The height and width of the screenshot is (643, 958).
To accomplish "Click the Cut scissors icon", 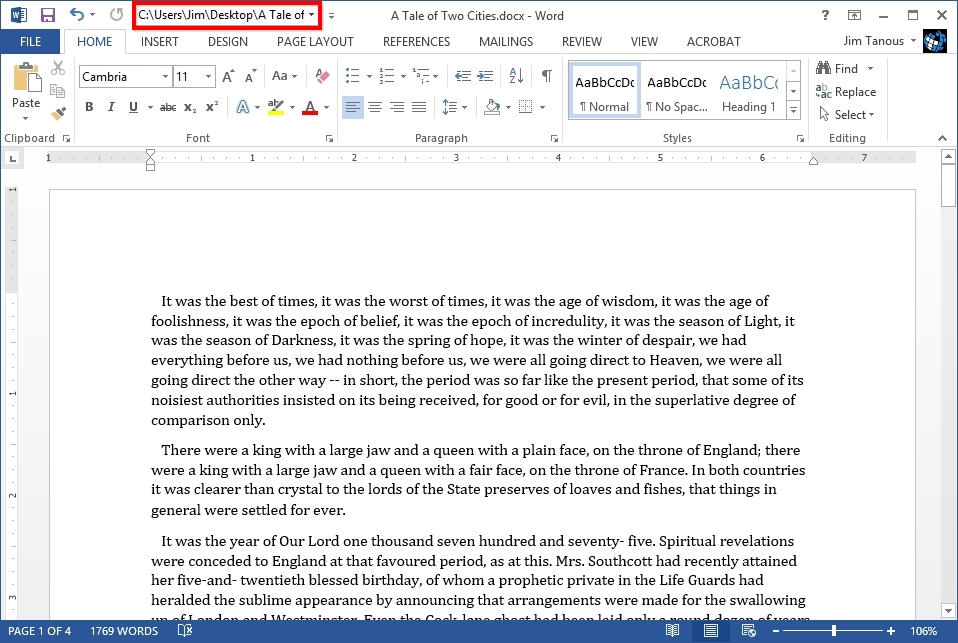I will pos(57,68).
